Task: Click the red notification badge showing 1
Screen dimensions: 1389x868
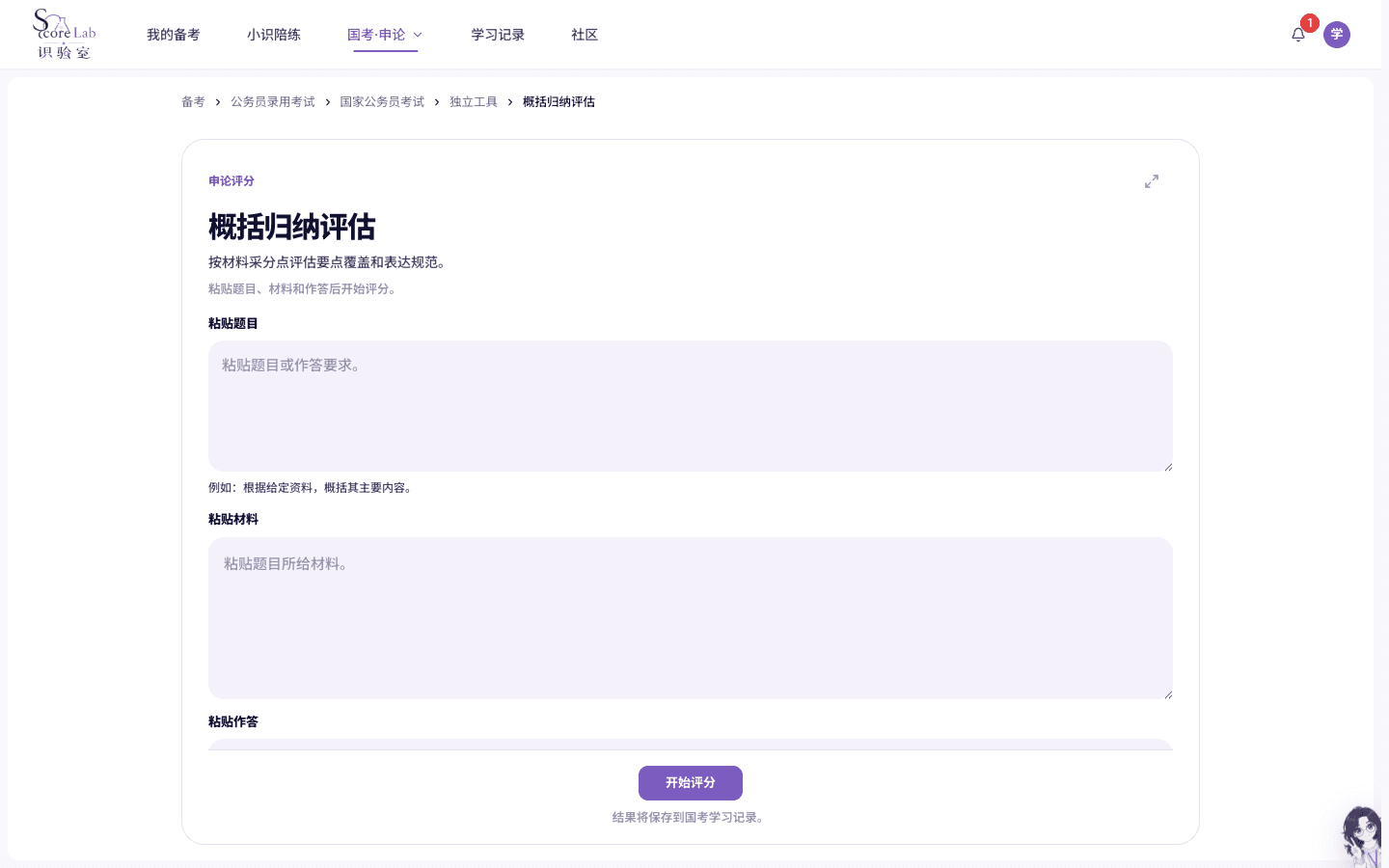Action: pyautogui.click(x=1309, y=23)
